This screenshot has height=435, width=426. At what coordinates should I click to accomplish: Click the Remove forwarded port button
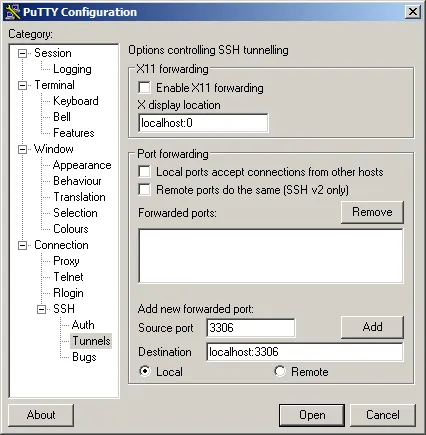(x=372, y=212)
